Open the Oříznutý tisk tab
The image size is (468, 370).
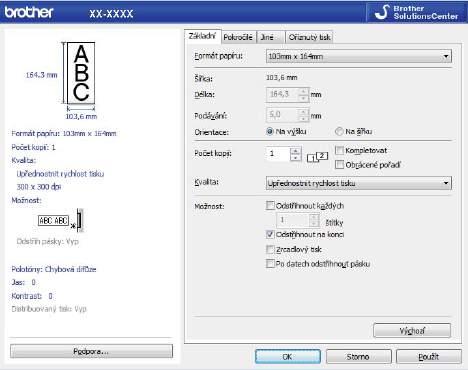click(x=310, y=37)
